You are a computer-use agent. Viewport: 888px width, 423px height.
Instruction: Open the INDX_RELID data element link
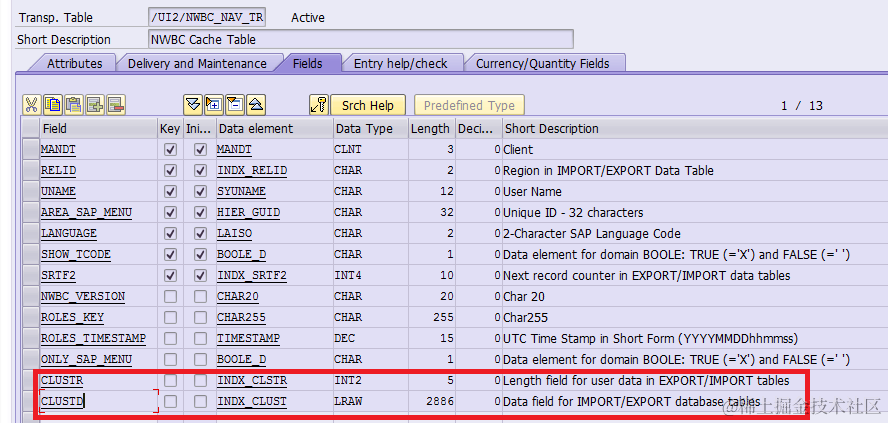click(x=252, y=170)
